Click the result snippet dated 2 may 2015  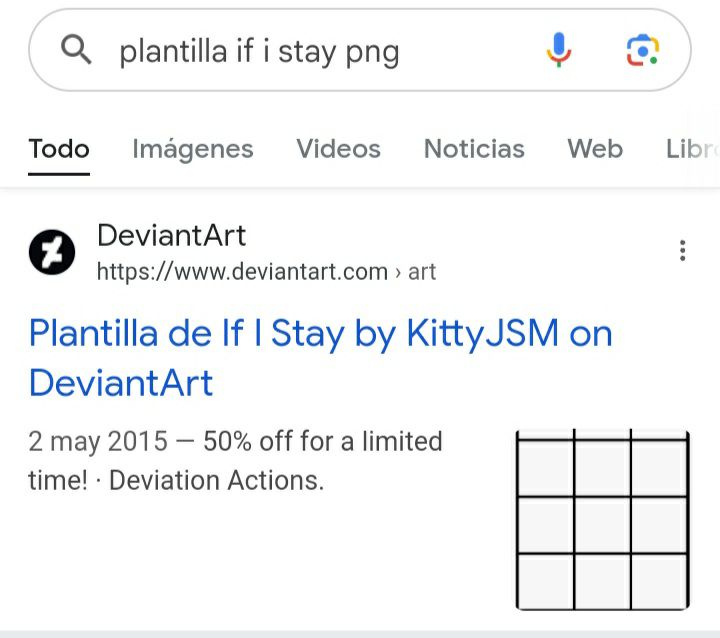click(235, 461)
